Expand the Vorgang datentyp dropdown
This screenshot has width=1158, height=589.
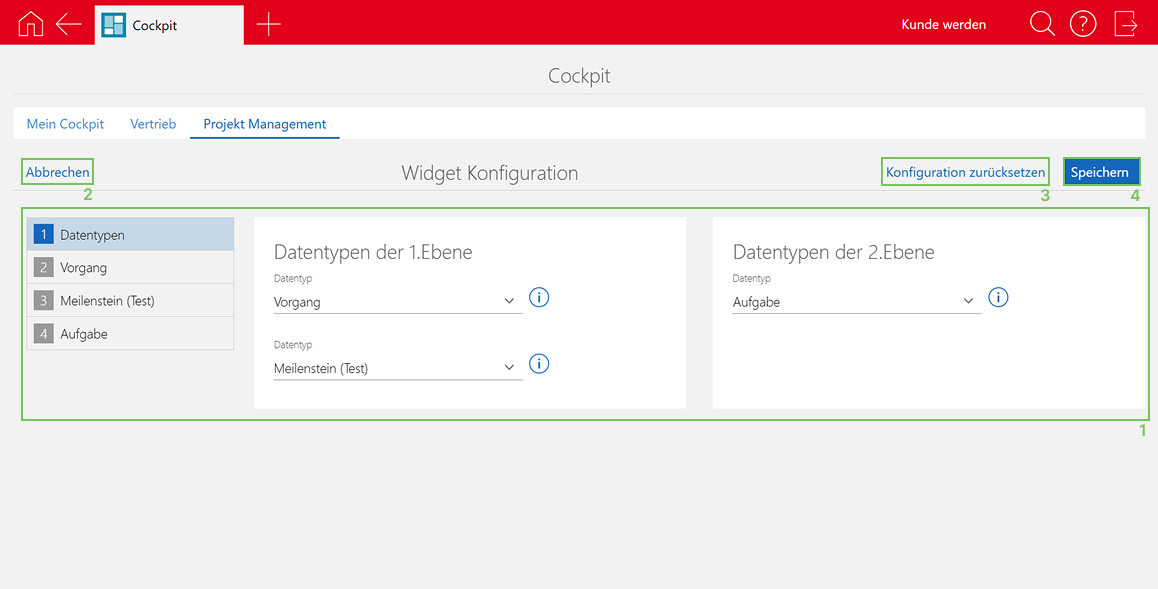[x=509, y=300]
